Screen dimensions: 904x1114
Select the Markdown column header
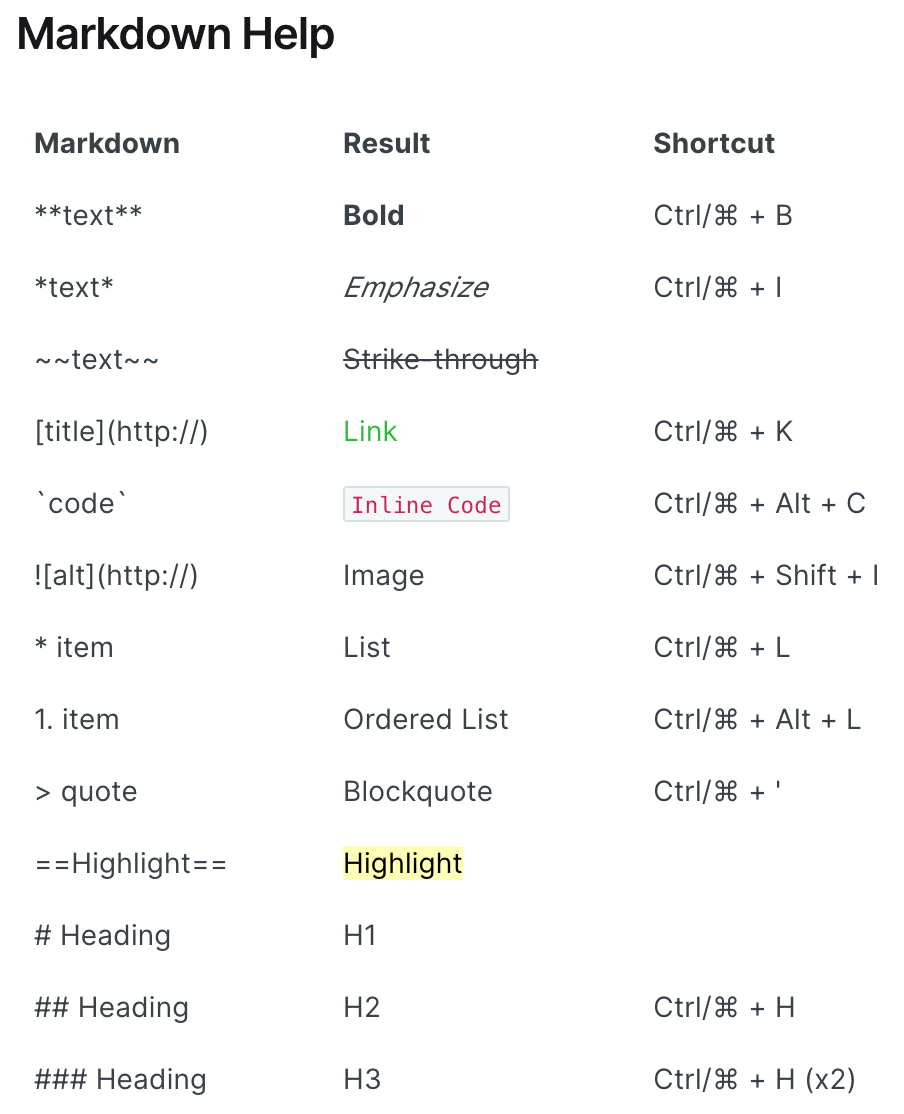point(107,144)
